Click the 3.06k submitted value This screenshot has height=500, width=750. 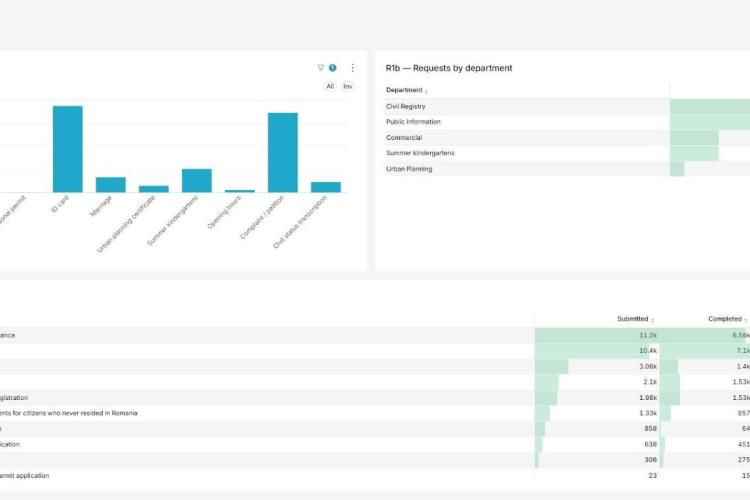648,367
